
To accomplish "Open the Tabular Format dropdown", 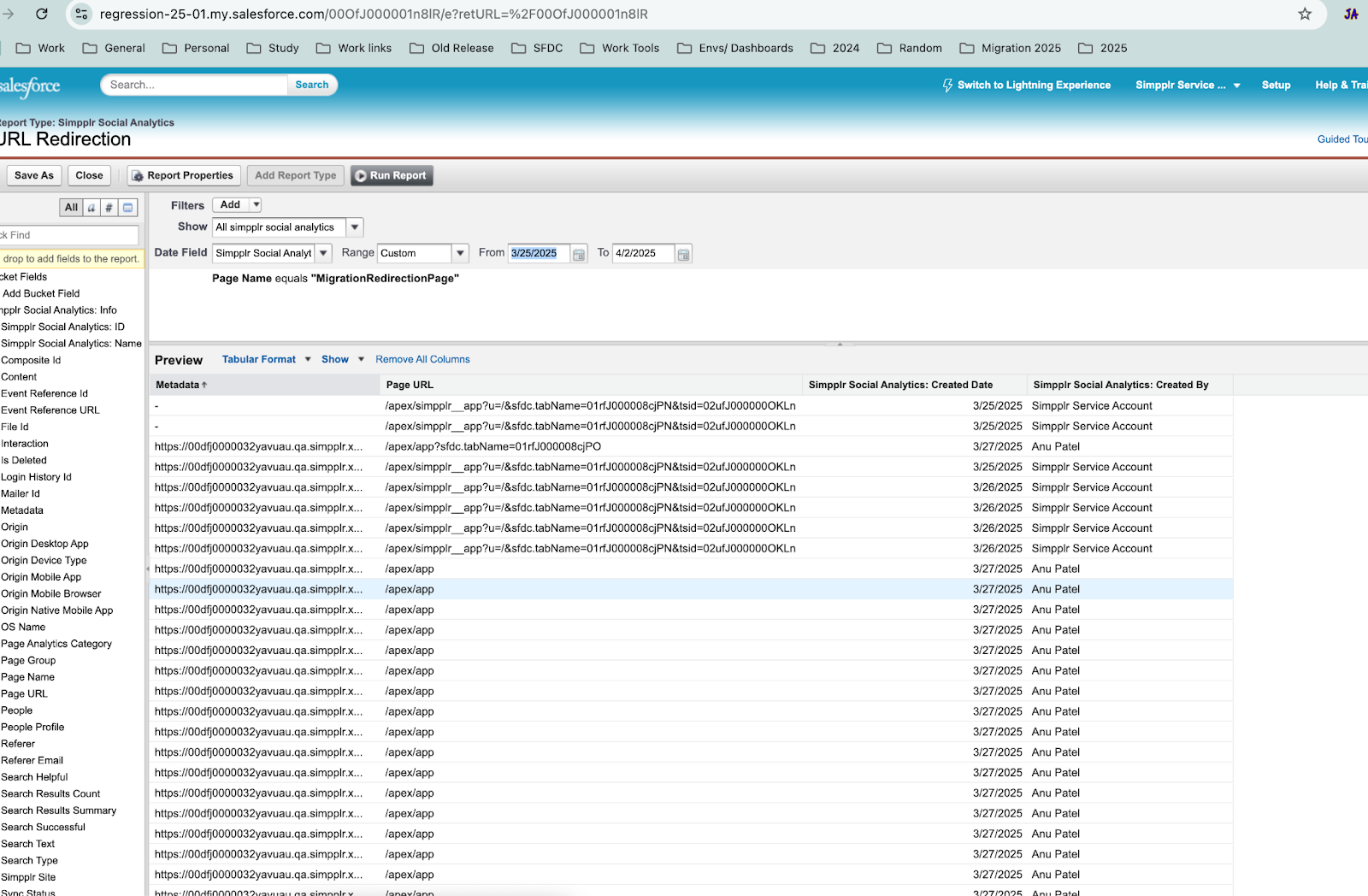I will [267, 360].
